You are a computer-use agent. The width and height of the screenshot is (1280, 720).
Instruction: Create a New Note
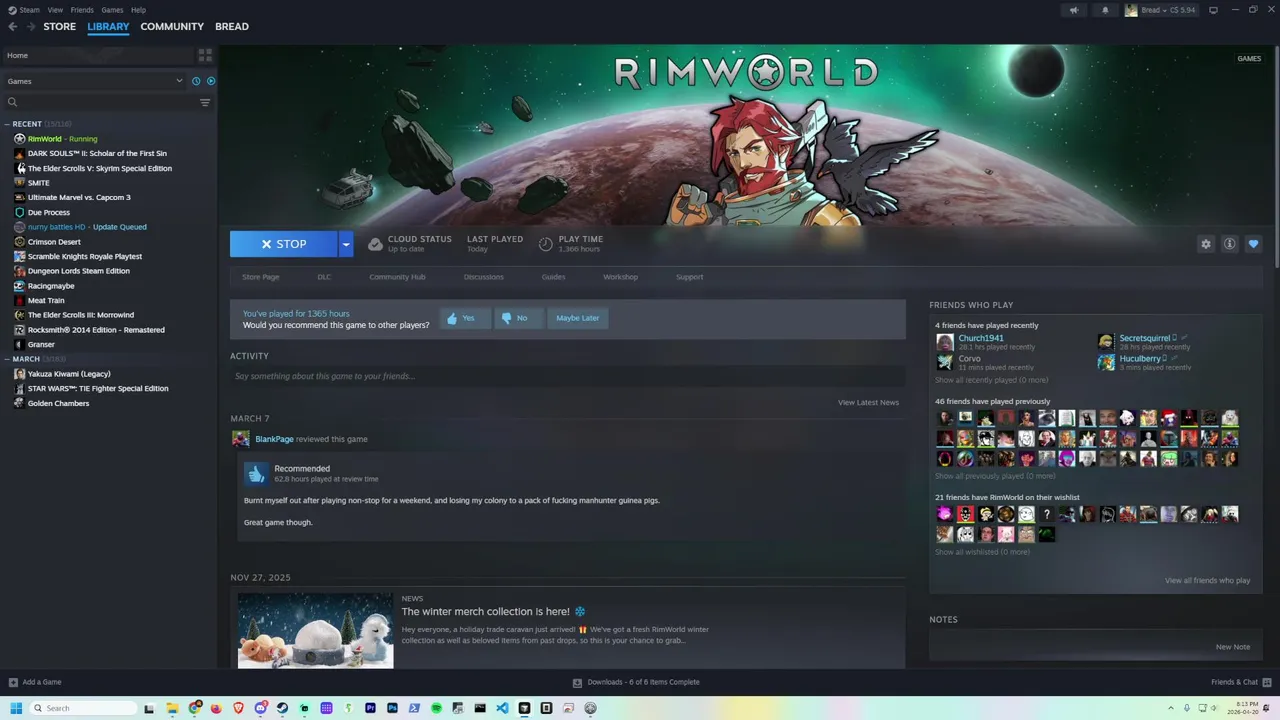[1233, 647]
